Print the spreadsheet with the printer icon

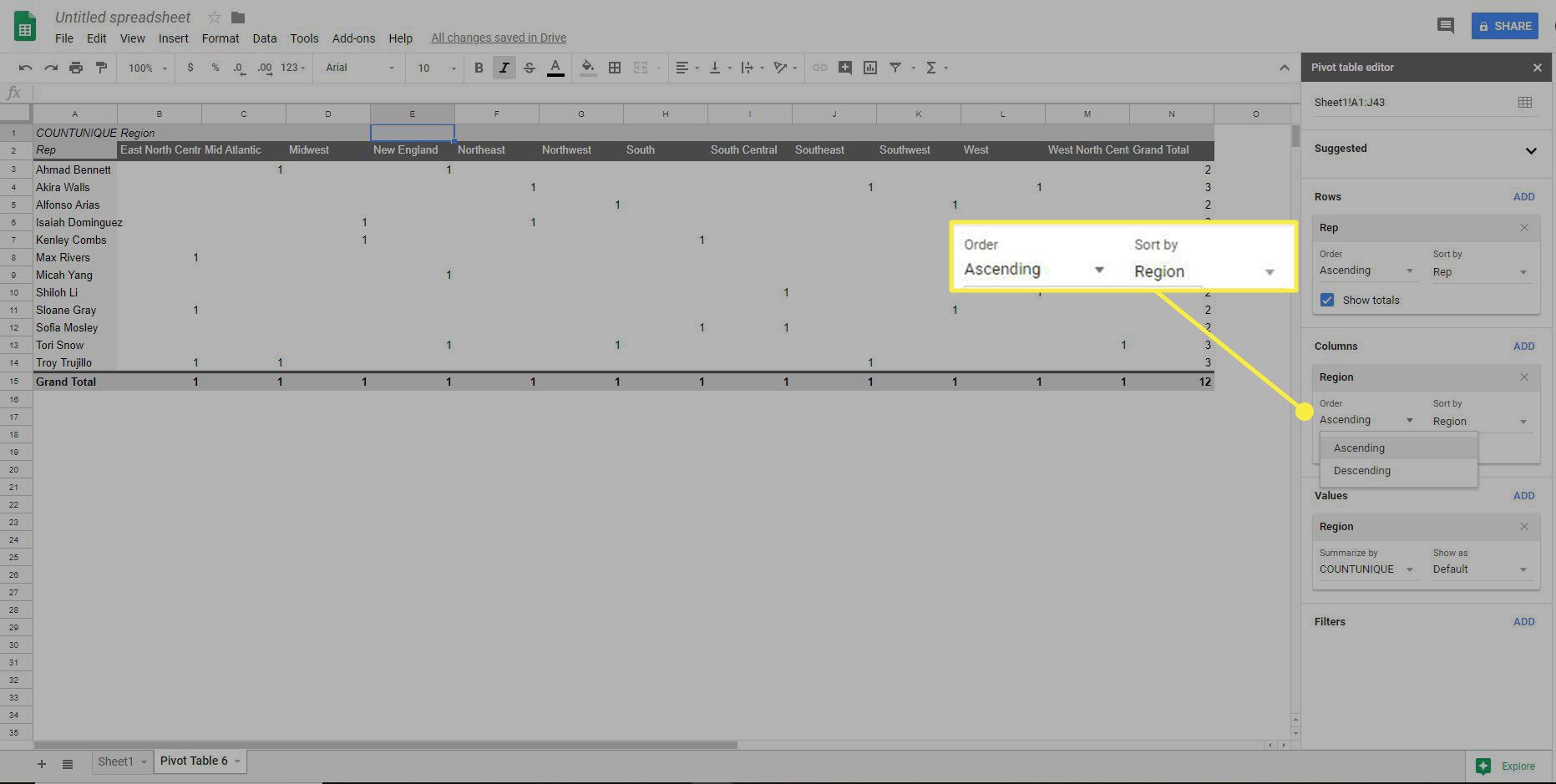tap(76, 68)
